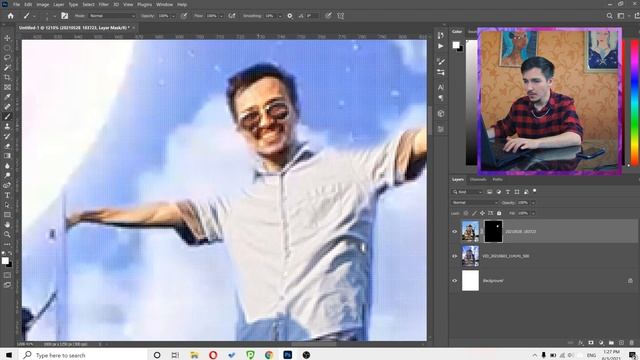Switch to the Channels tab
Image resolution: width=640 pixels, height=360 pixels.
(x=478, y=180)
